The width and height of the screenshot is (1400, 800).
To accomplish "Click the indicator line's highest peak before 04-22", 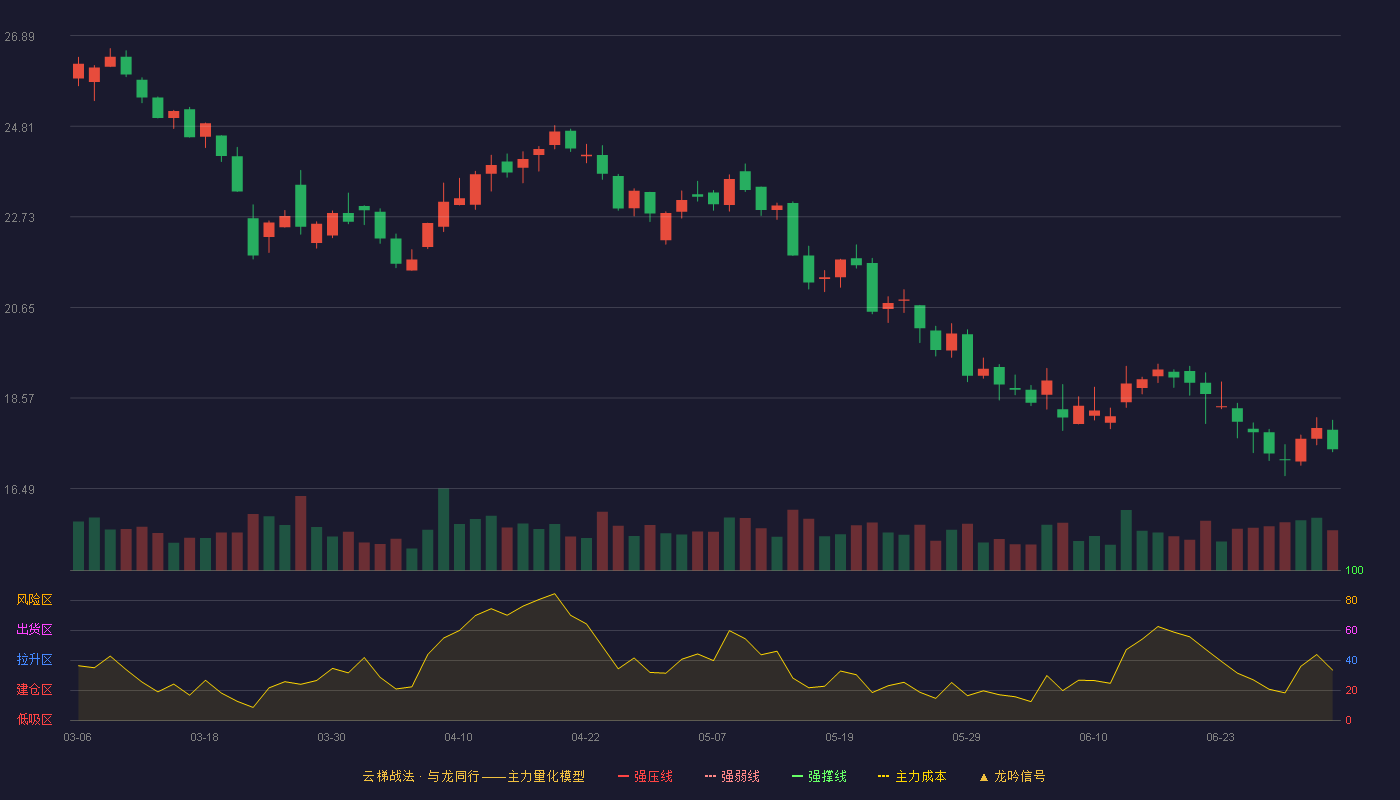I will (x=554, y=594).
